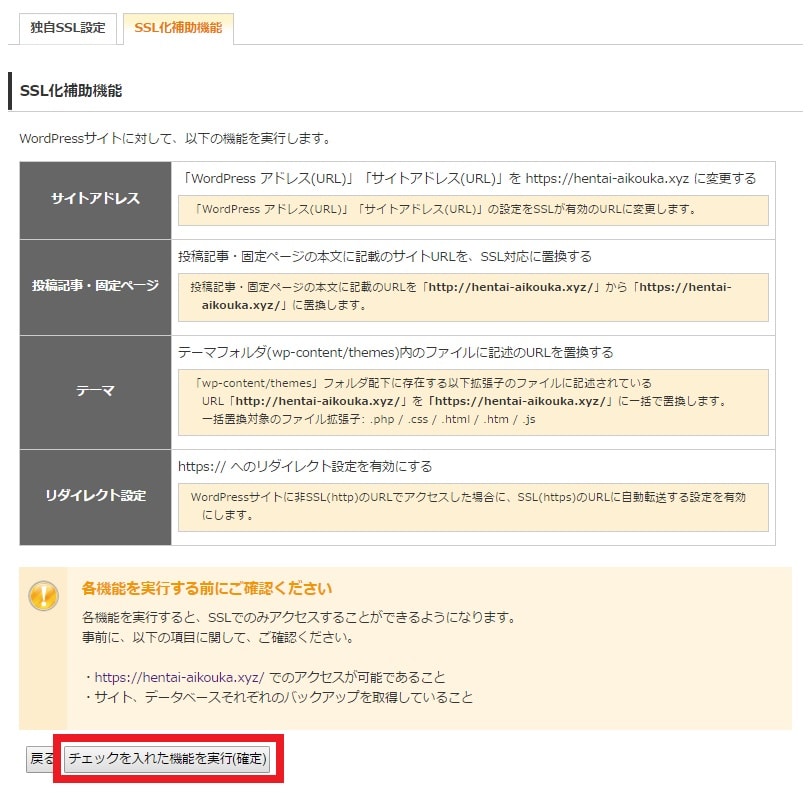Click the 一括置換対象のファイル拡張子 line

[x=368, y=419]
